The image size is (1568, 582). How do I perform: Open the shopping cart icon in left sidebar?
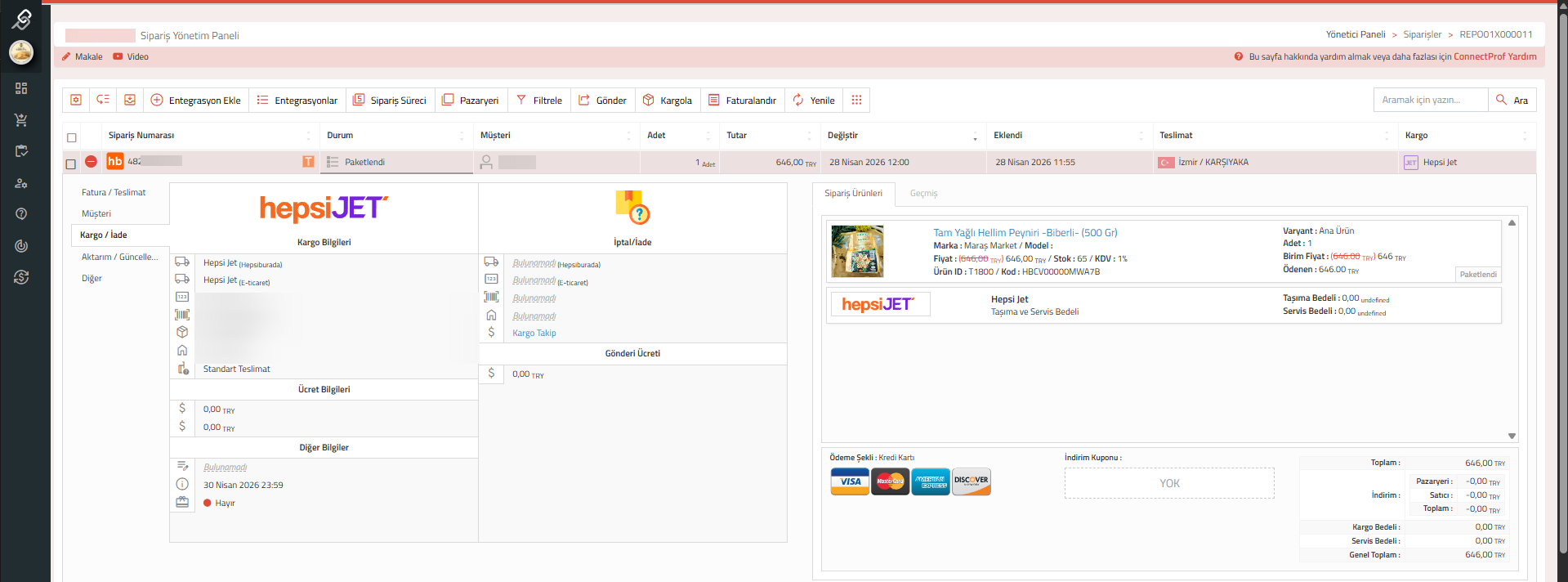point(21,120)
